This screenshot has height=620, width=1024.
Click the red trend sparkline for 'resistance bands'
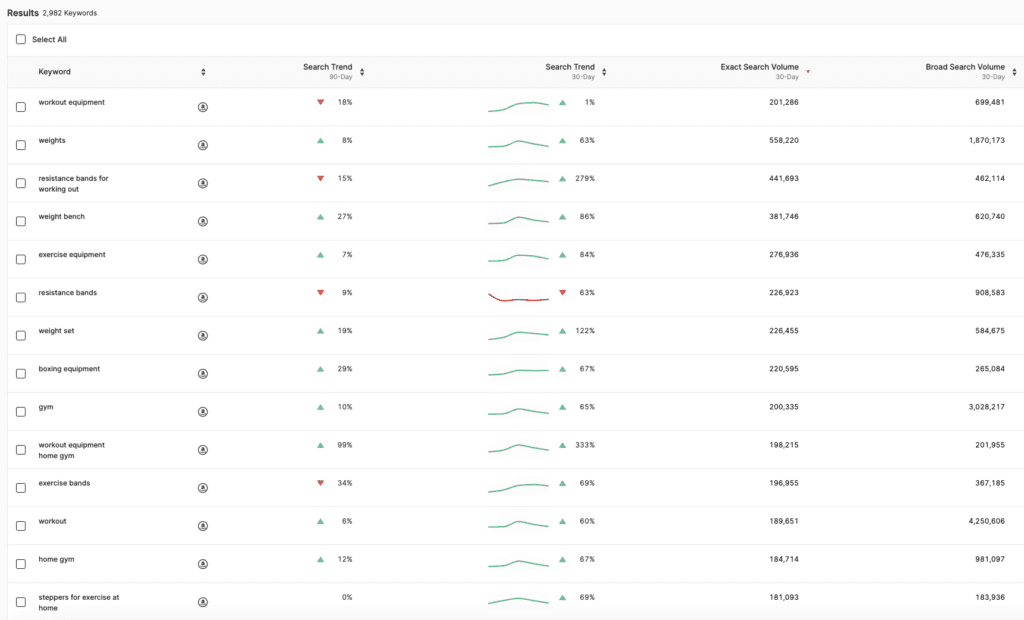[x=518, y=298]
